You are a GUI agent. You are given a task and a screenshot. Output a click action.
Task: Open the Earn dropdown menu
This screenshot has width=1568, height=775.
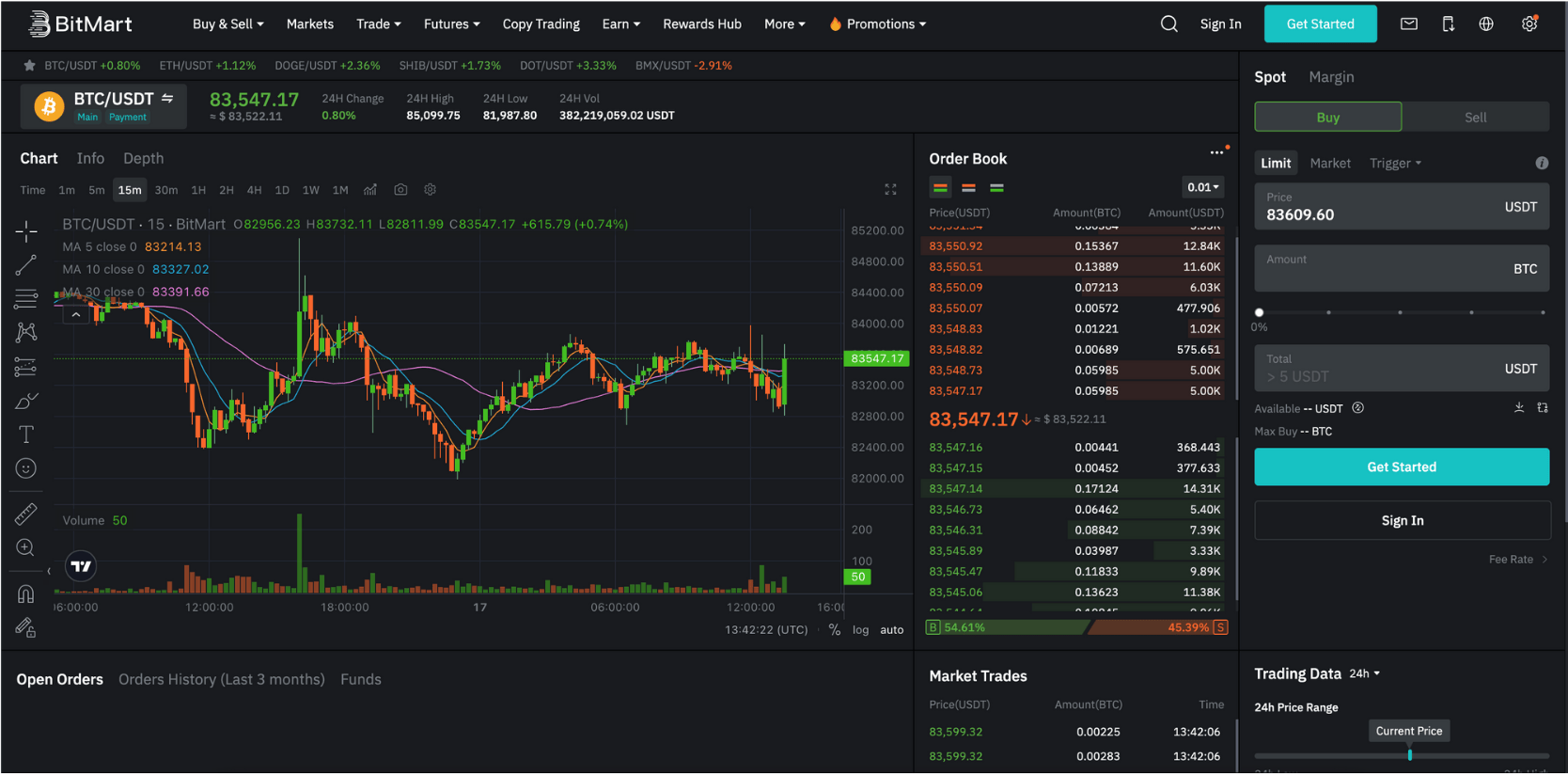tap(620, 24)
